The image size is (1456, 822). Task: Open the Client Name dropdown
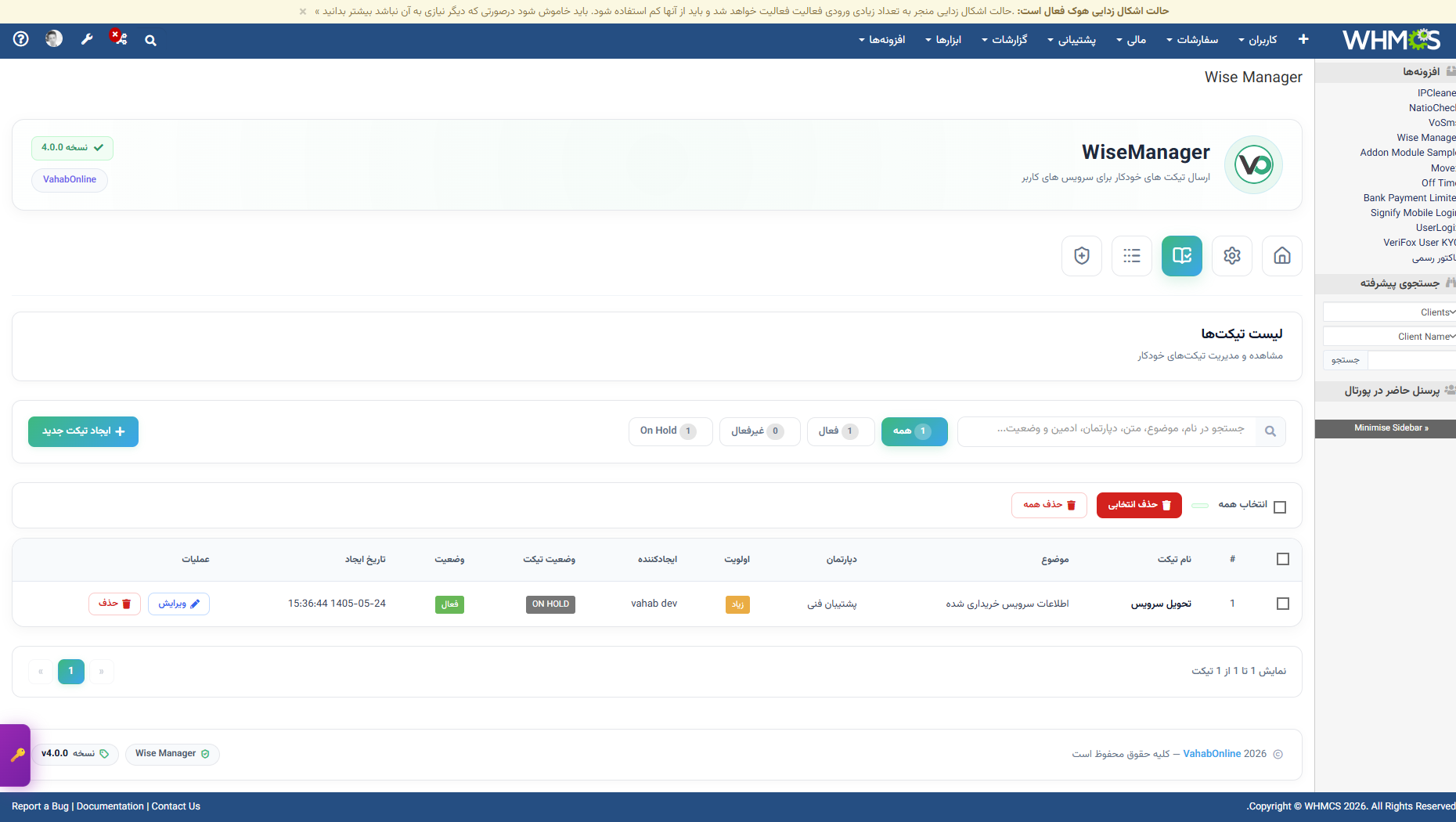point(1389,337)
